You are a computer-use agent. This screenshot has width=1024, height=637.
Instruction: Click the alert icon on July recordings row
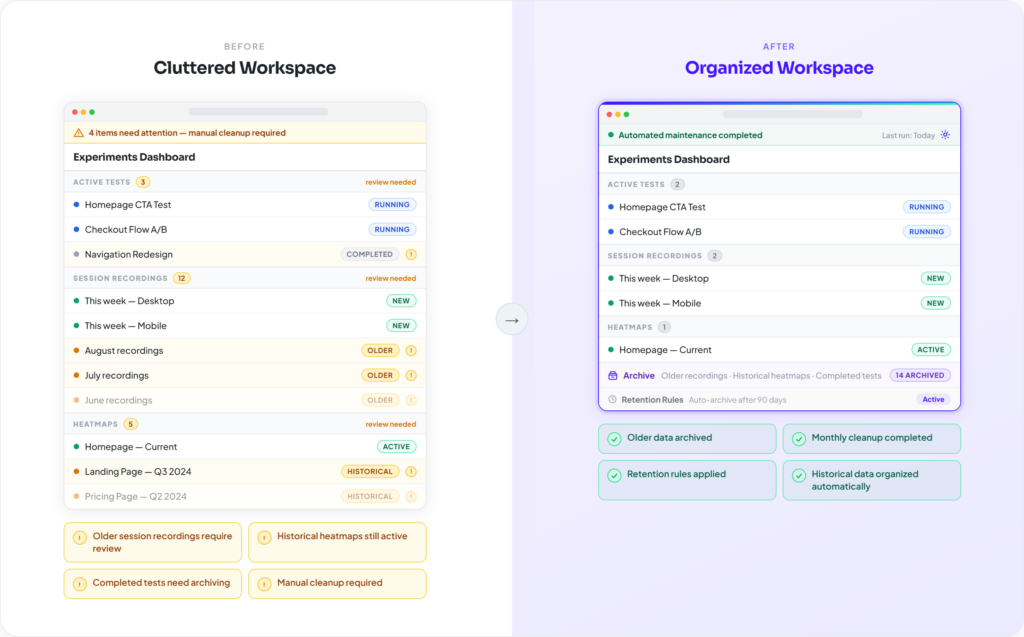click(411, 375)
